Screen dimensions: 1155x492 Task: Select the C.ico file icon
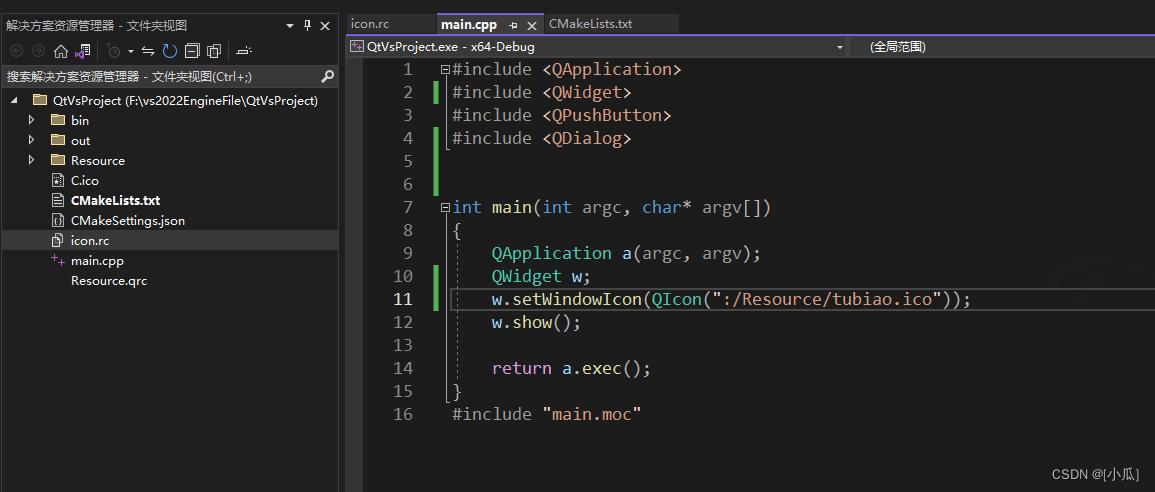coord(58,180)
